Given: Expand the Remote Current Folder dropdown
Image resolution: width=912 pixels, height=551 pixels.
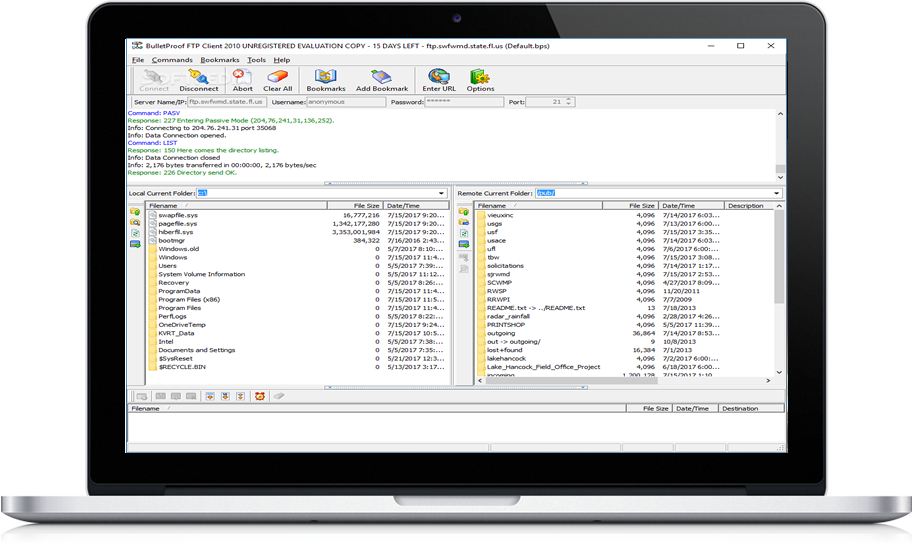Looking at the screenshot, I should pos(776,193).
